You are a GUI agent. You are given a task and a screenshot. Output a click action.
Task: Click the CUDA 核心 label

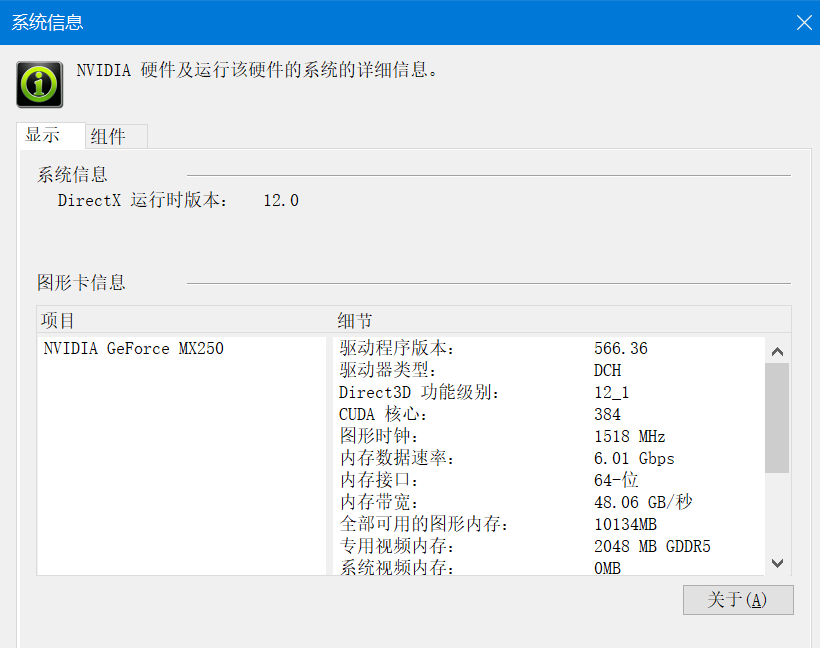click(383, 414)
